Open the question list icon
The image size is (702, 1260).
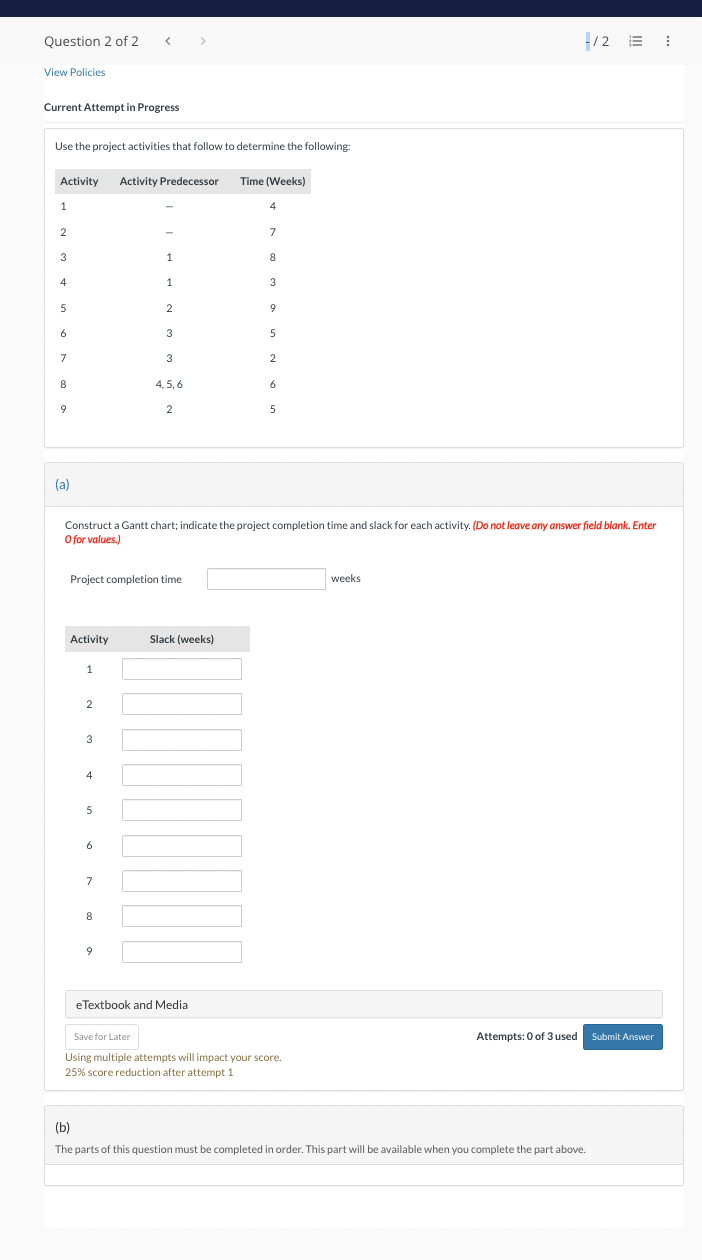[635, 41]
